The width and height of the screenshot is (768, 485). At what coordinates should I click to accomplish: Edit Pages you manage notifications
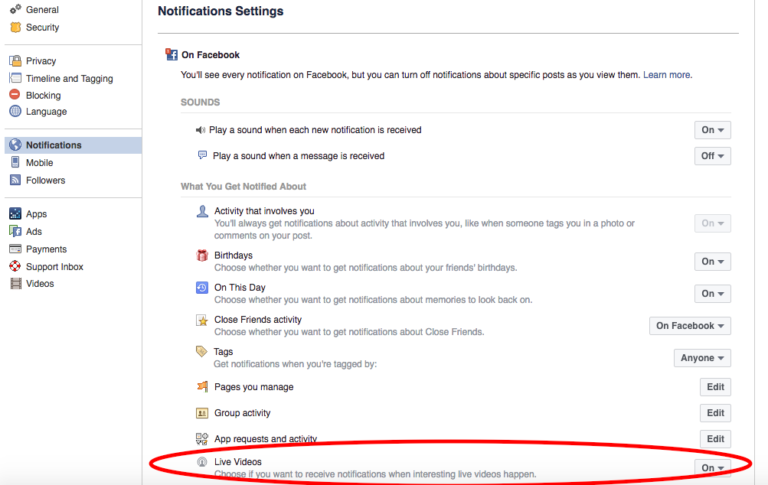[x=716, y=387]
